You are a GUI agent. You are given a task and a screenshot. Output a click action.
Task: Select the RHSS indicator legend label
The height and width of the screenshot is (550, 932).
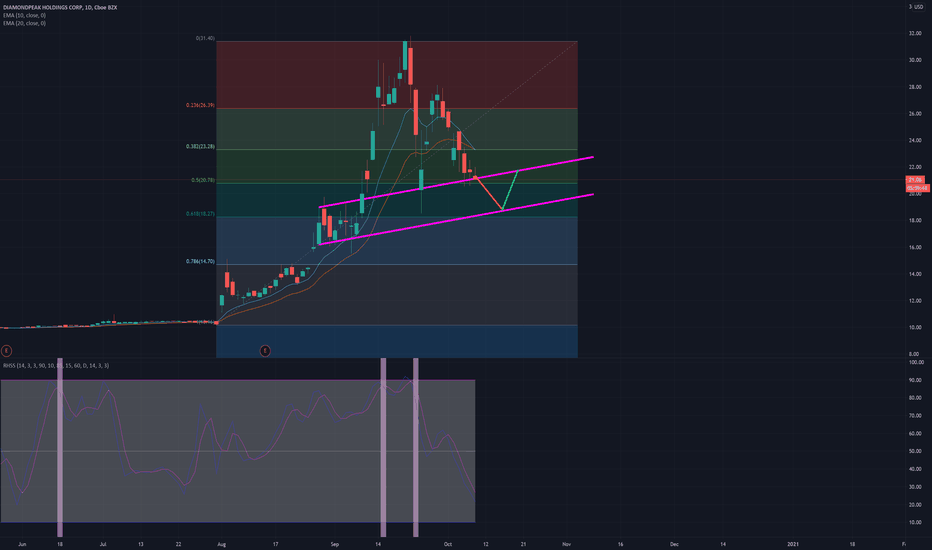pyautogui.click(x=56, y=366)
